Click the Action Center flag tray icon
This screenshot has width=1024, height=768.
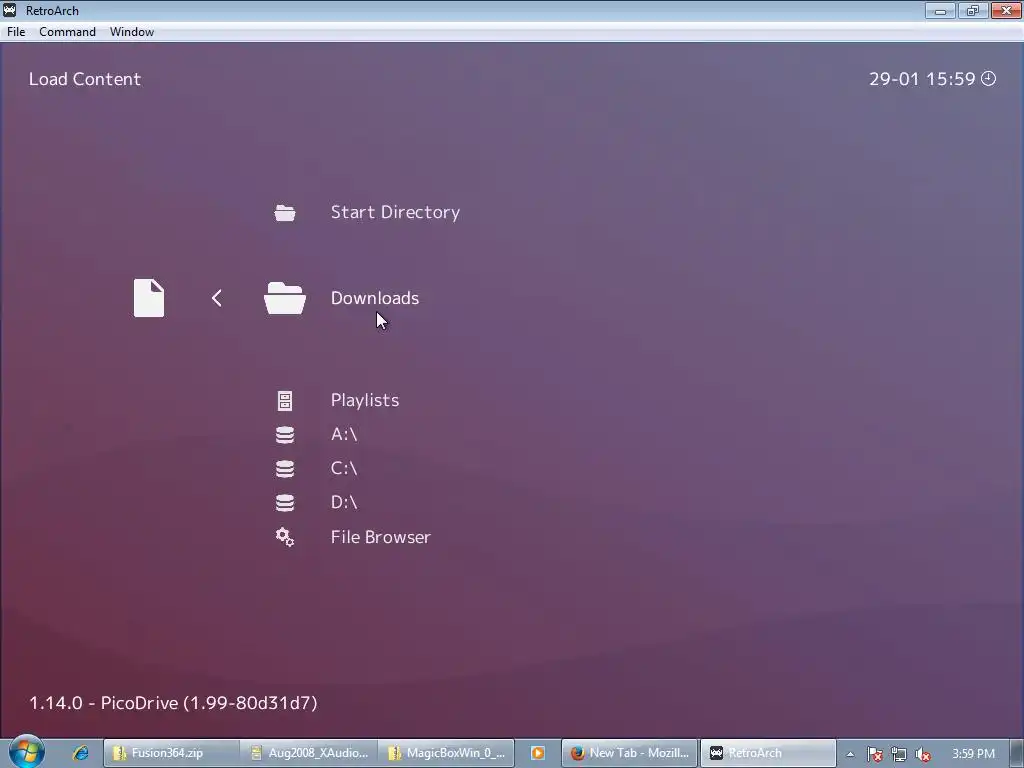point(874,754)
